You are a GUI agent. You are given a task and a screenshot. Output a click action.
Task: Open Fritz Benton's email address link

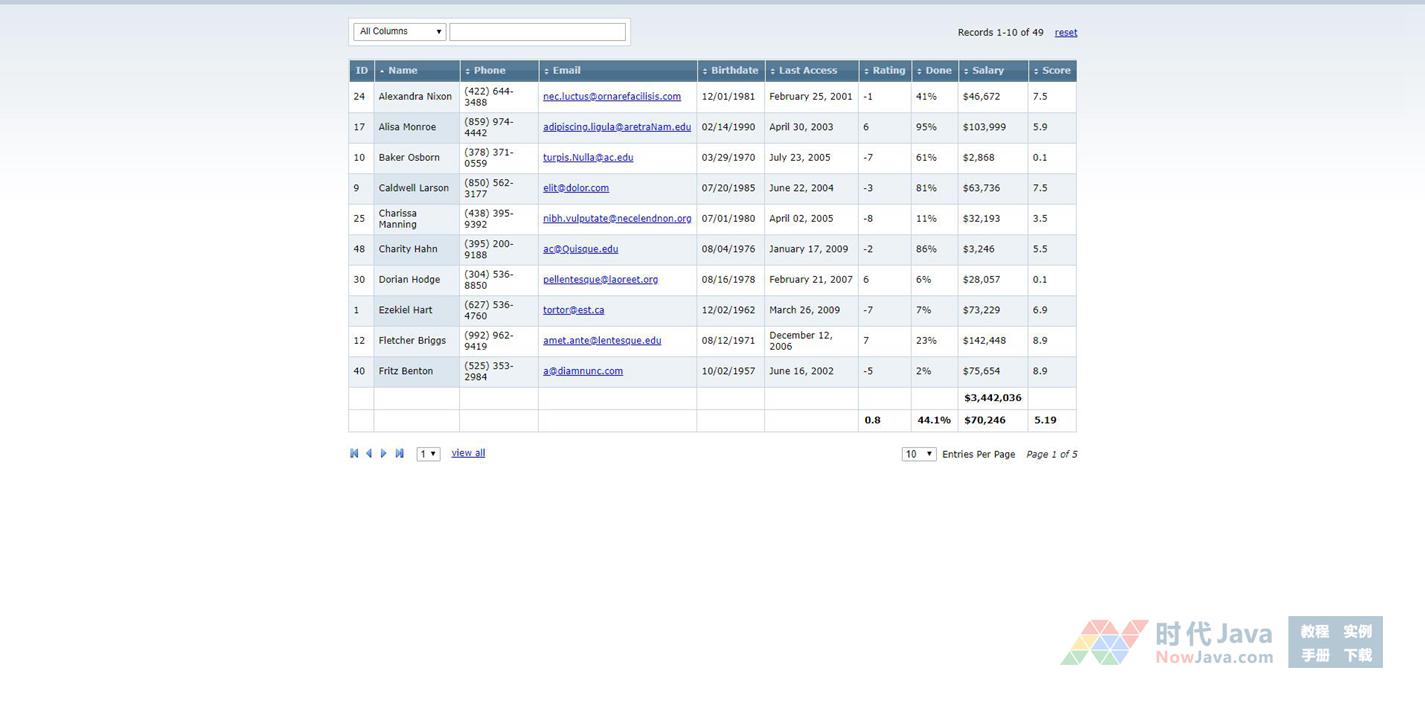(x=582, y=371)
